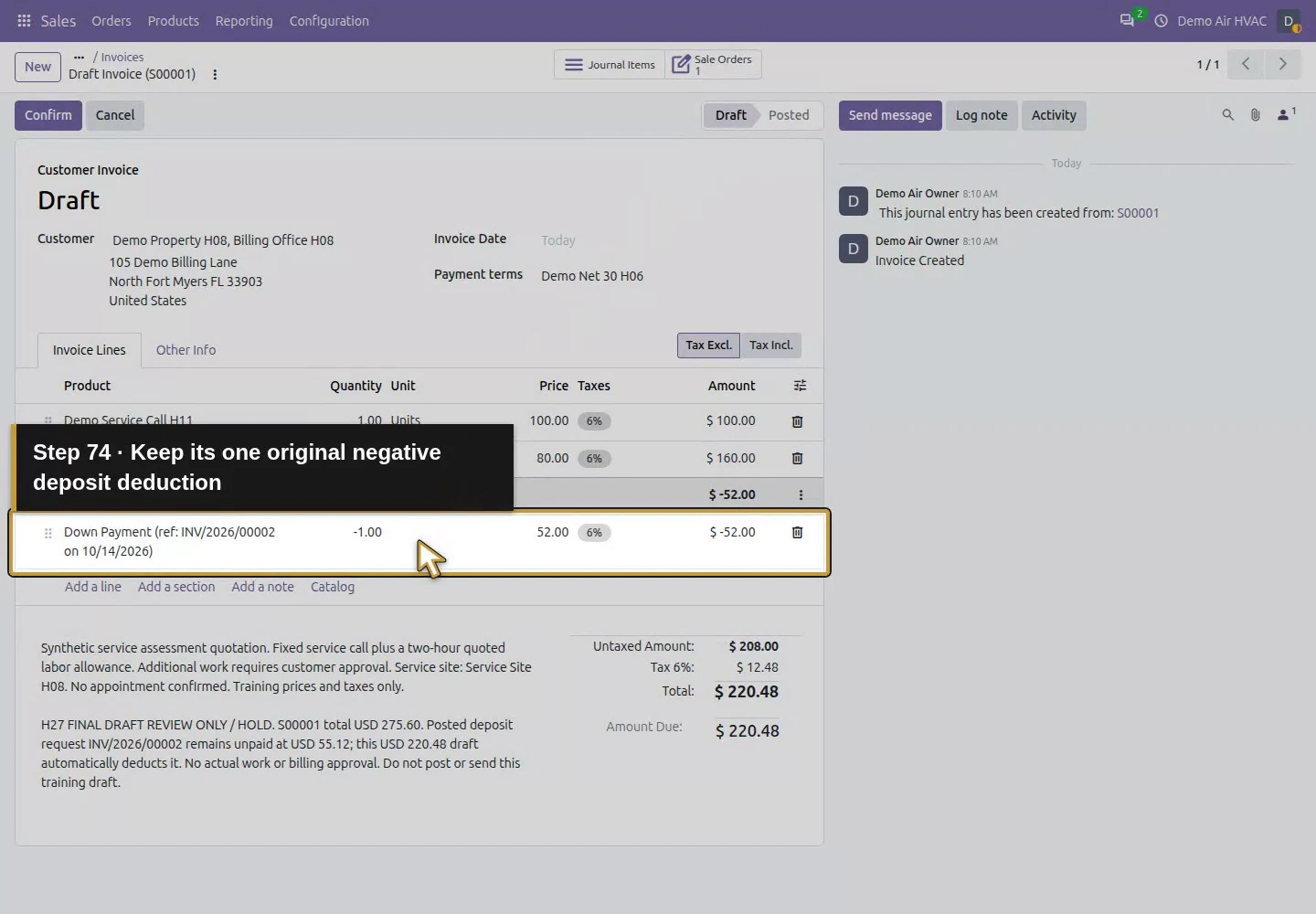Open the actions menu beside Draft Invoice (S00001)
The height and width of the screenshot is (914, 1316).
tap(215, 75)
